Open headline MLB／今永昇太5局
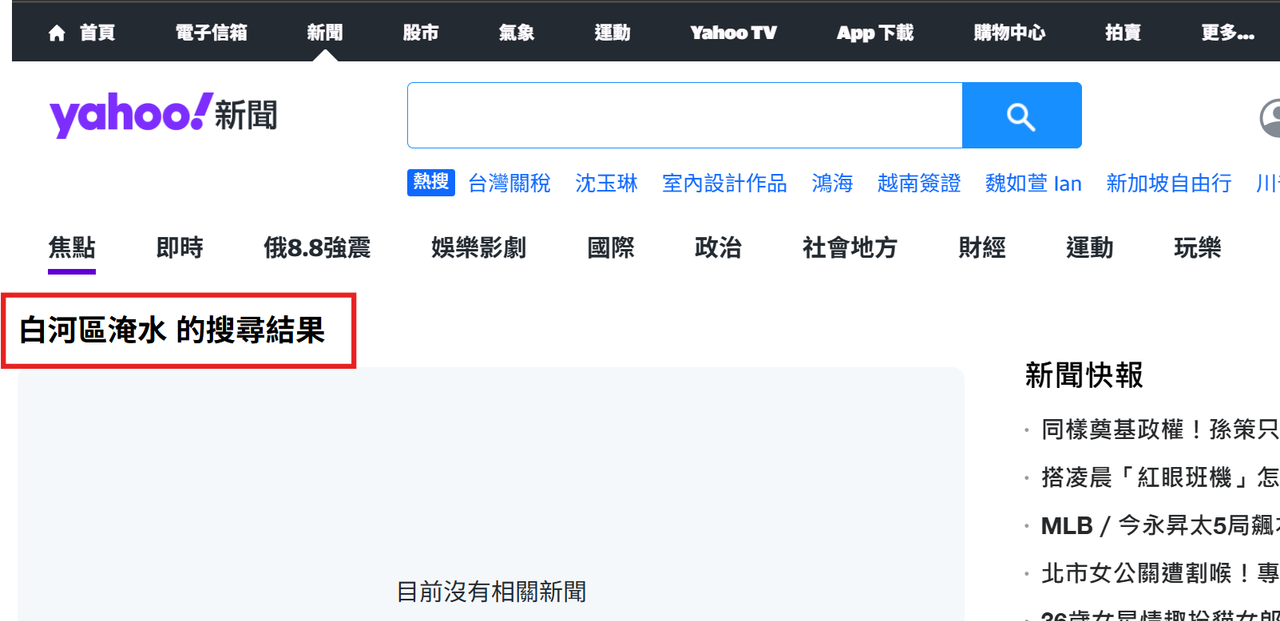The image size is (1280, 621). tap(1160, 526)
